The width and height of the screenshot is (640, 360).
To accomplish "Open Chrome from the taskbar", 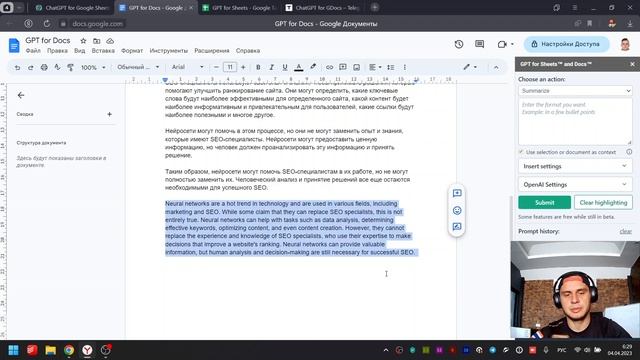I will (69, 350).
